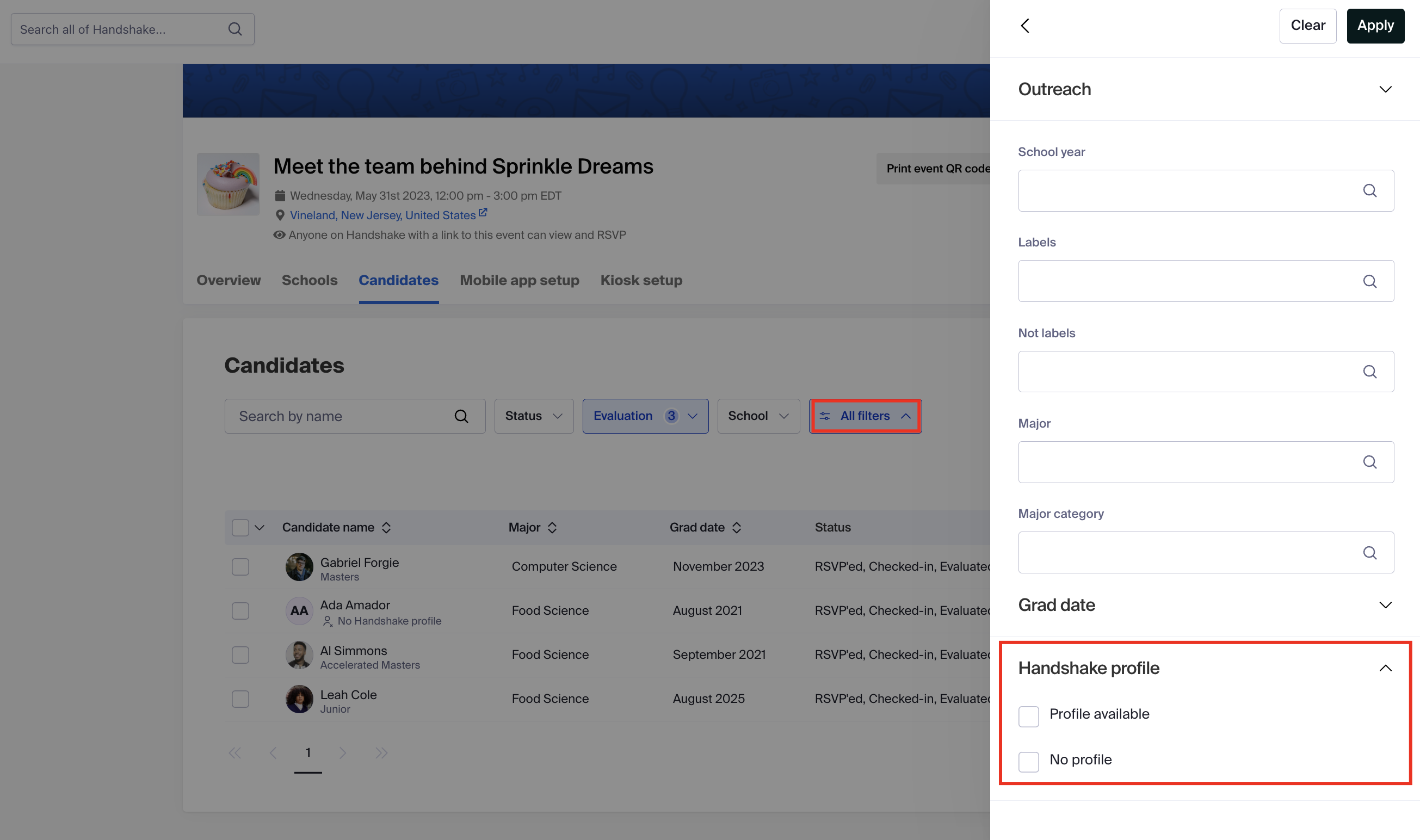
Task: Click the Major filter input
Action: pyautogui.click(x=1206, y=462)
